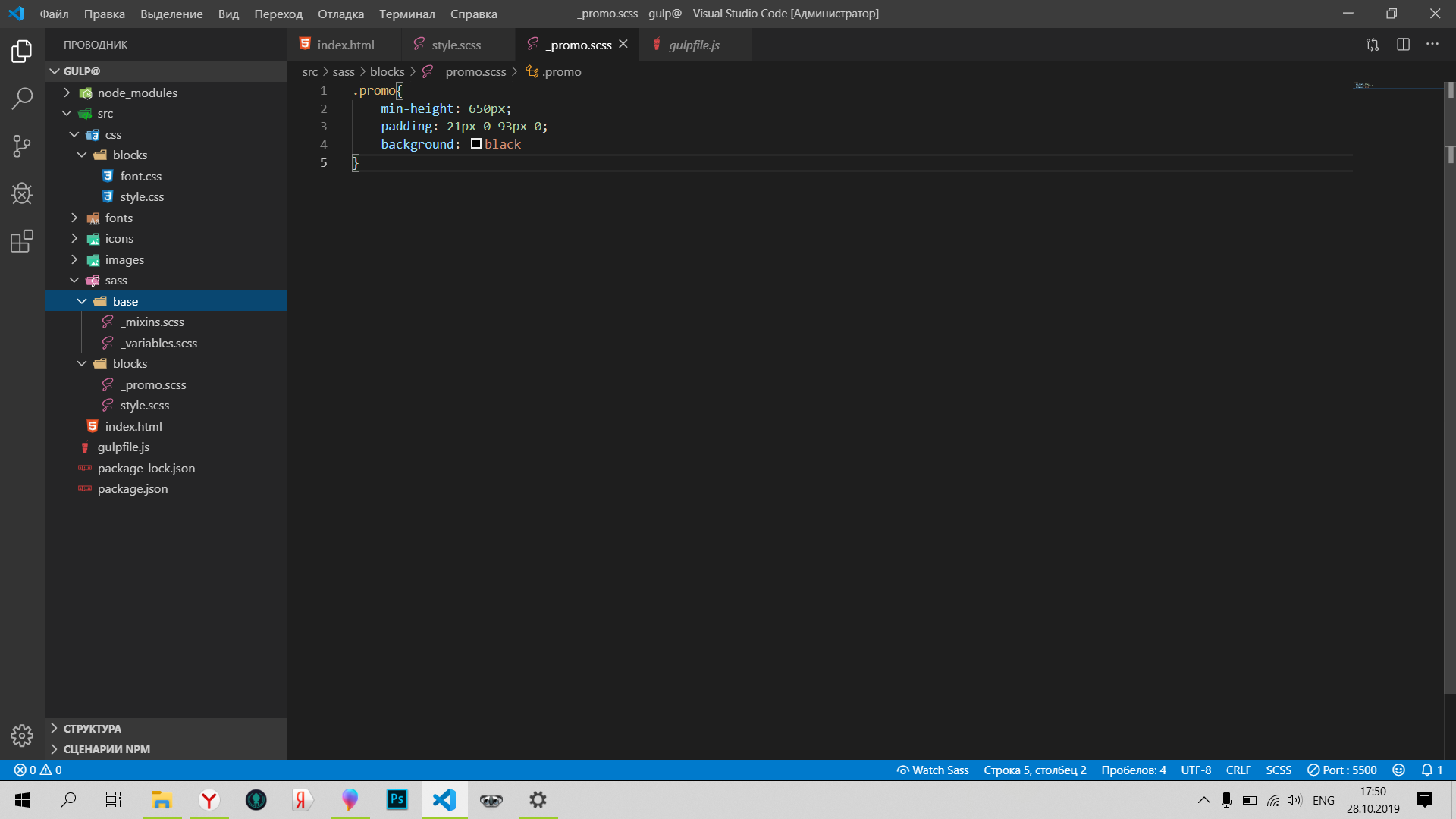Collapse the base folder
The height and width of the screenshot is (819, 1456).
[82, 301]
